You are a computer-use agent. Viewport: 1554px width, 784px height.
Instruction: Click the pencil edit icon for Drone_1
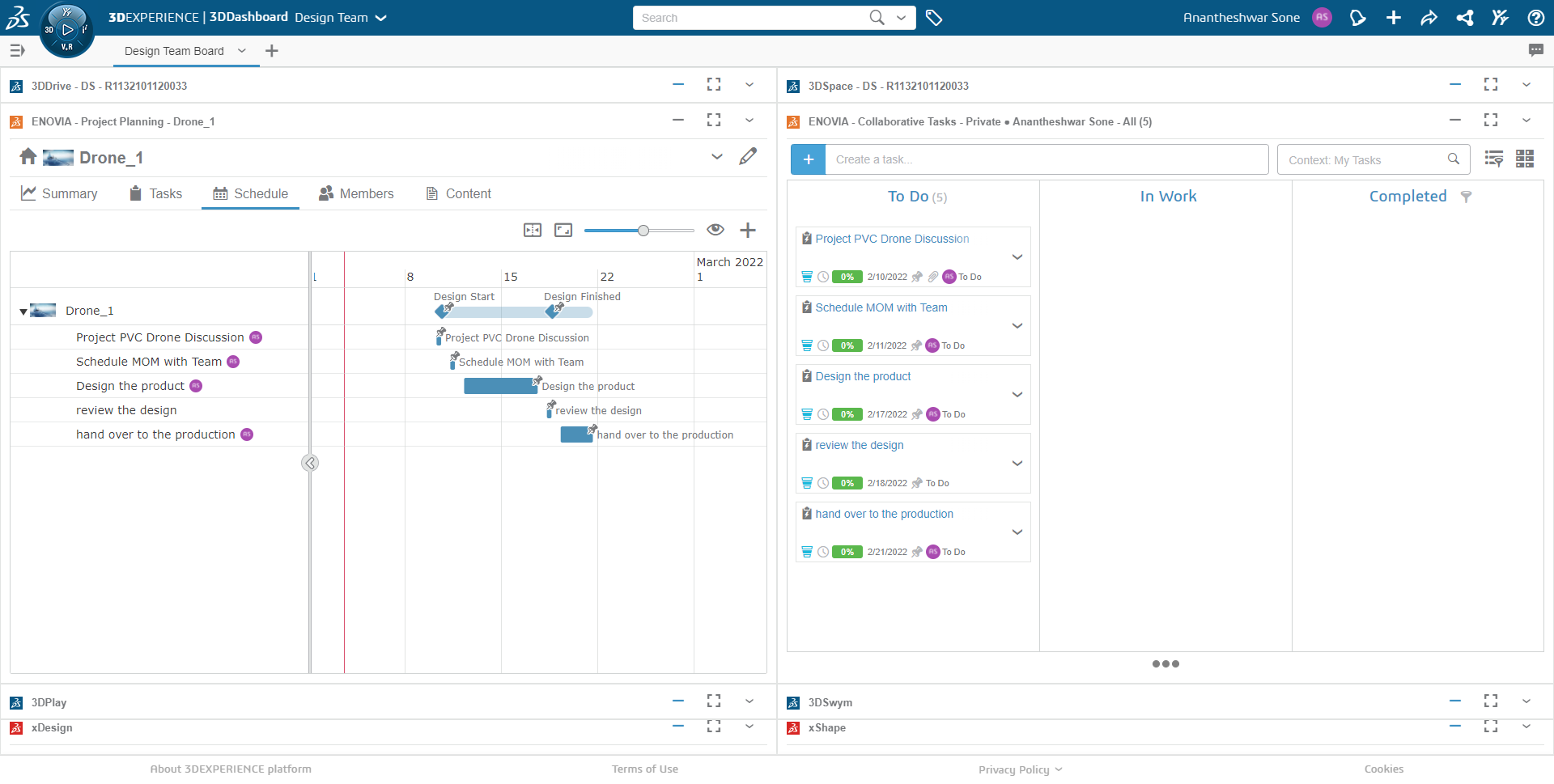point(748,156)
